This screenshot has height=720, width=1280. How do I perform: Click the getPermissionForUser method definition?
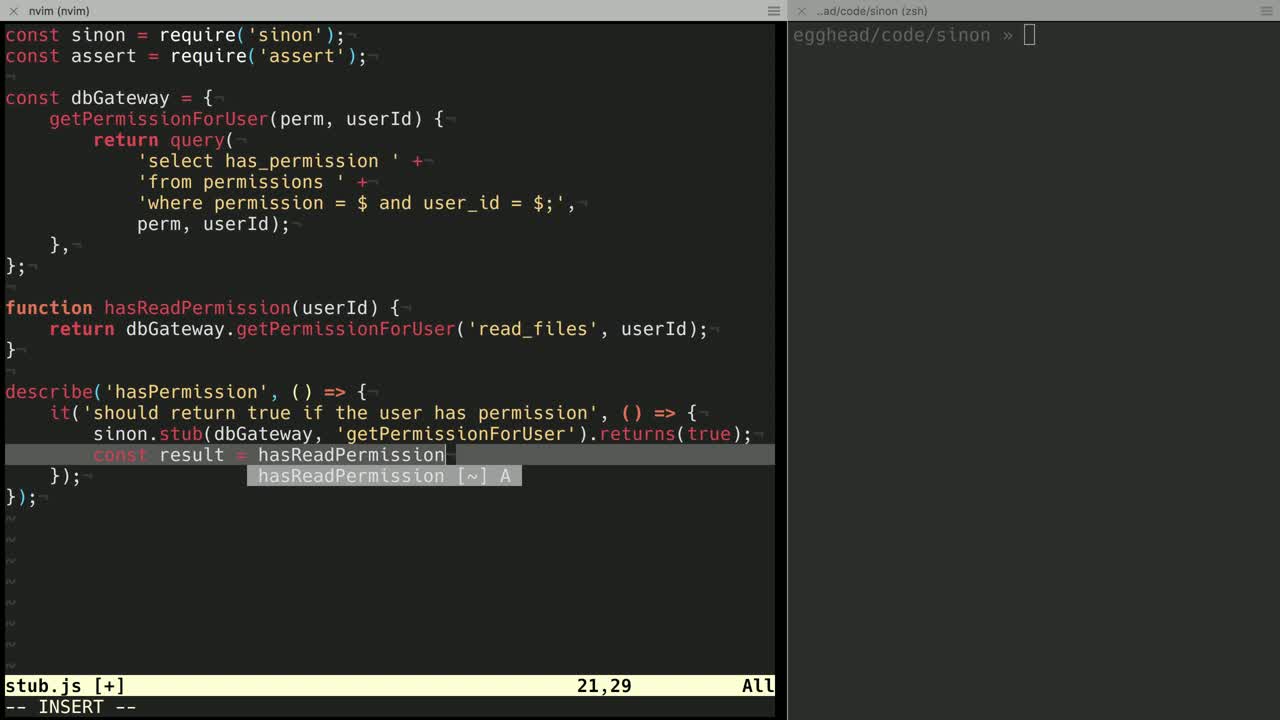point(159,119)
